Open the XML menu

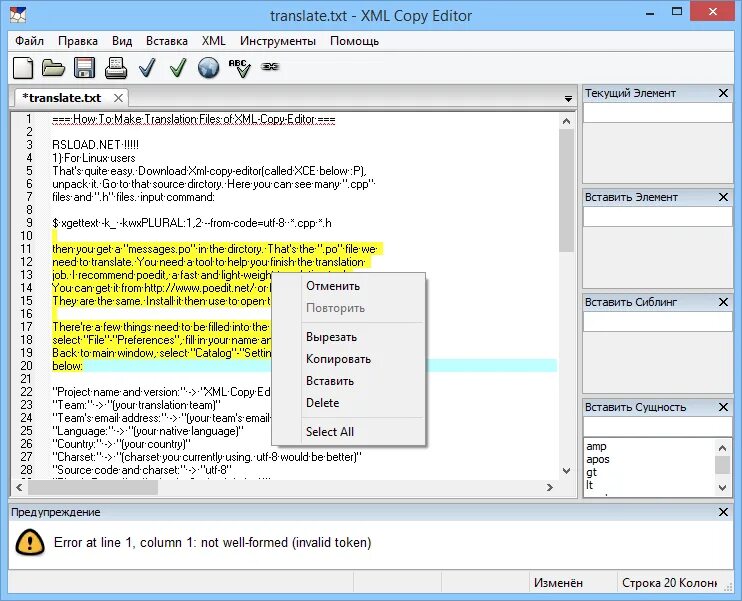[x=213, y=41]
